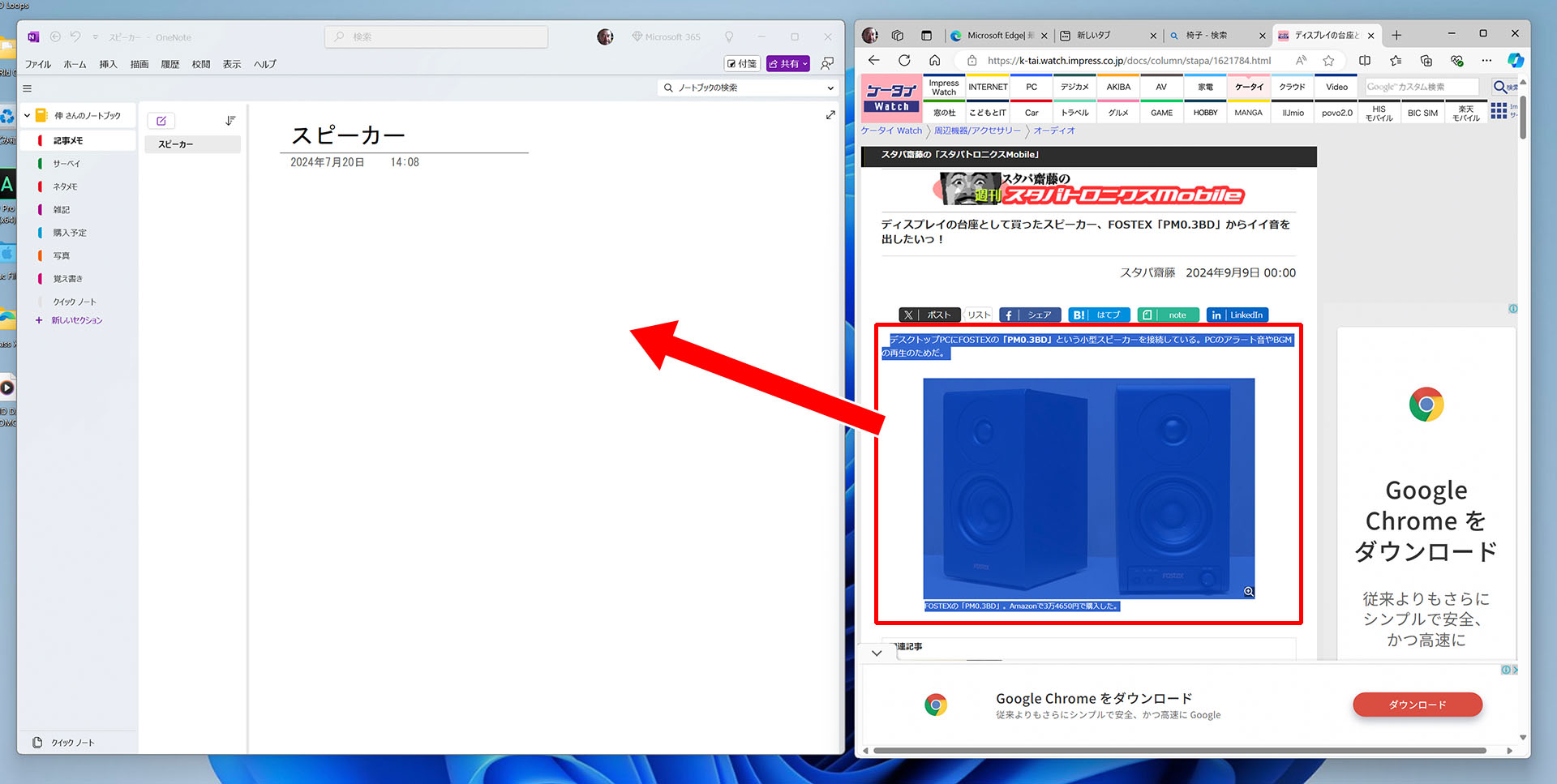The height and width of the screenshot is (784, 1557).
Task: Open the new page creation icon above スピーカー
Action: click(161, 120)
